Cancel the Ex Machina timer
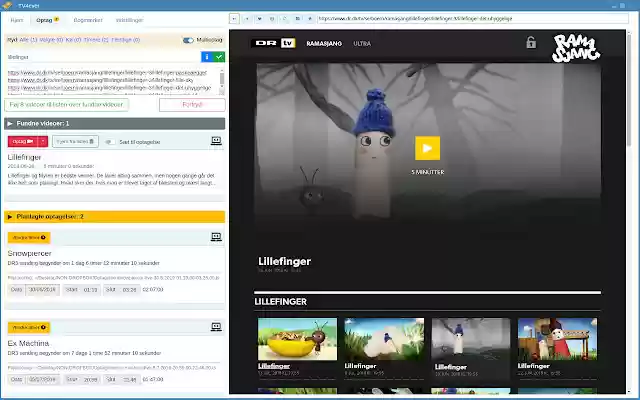 coord(29,327)
